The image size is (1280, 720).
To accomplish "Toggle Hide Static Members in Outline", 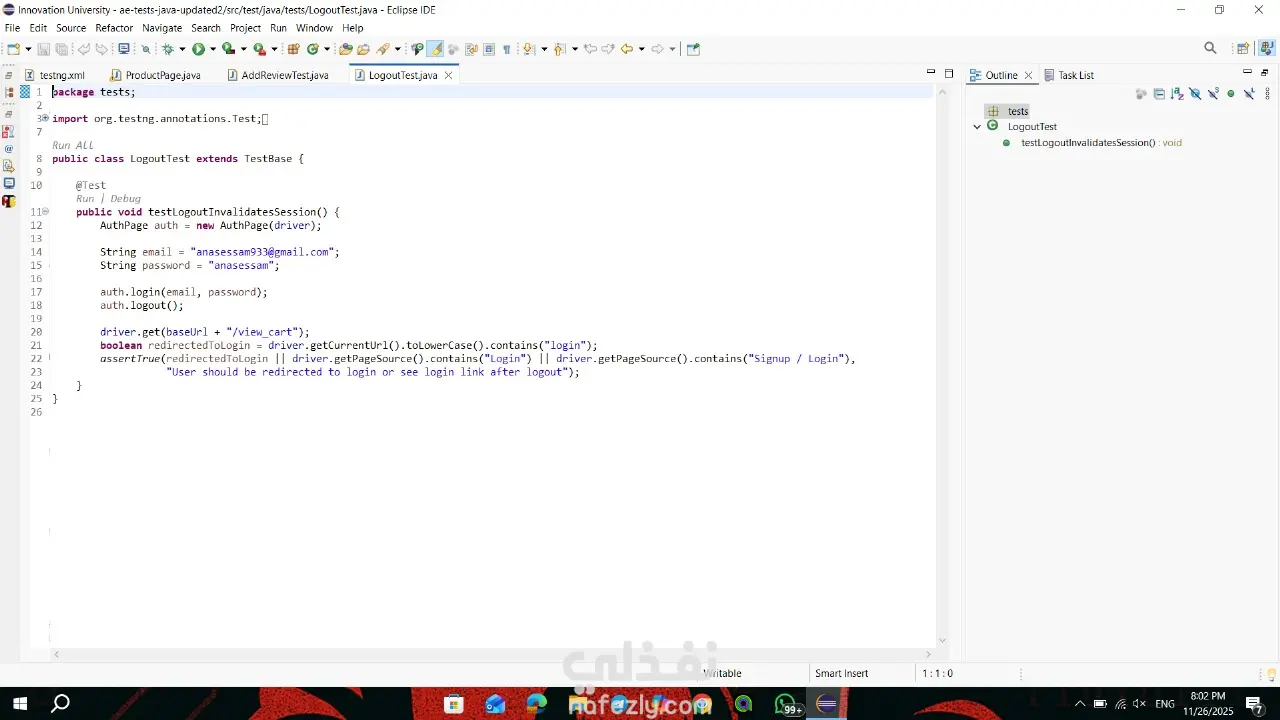I will pyautogui.click(x=1213, y=94).
